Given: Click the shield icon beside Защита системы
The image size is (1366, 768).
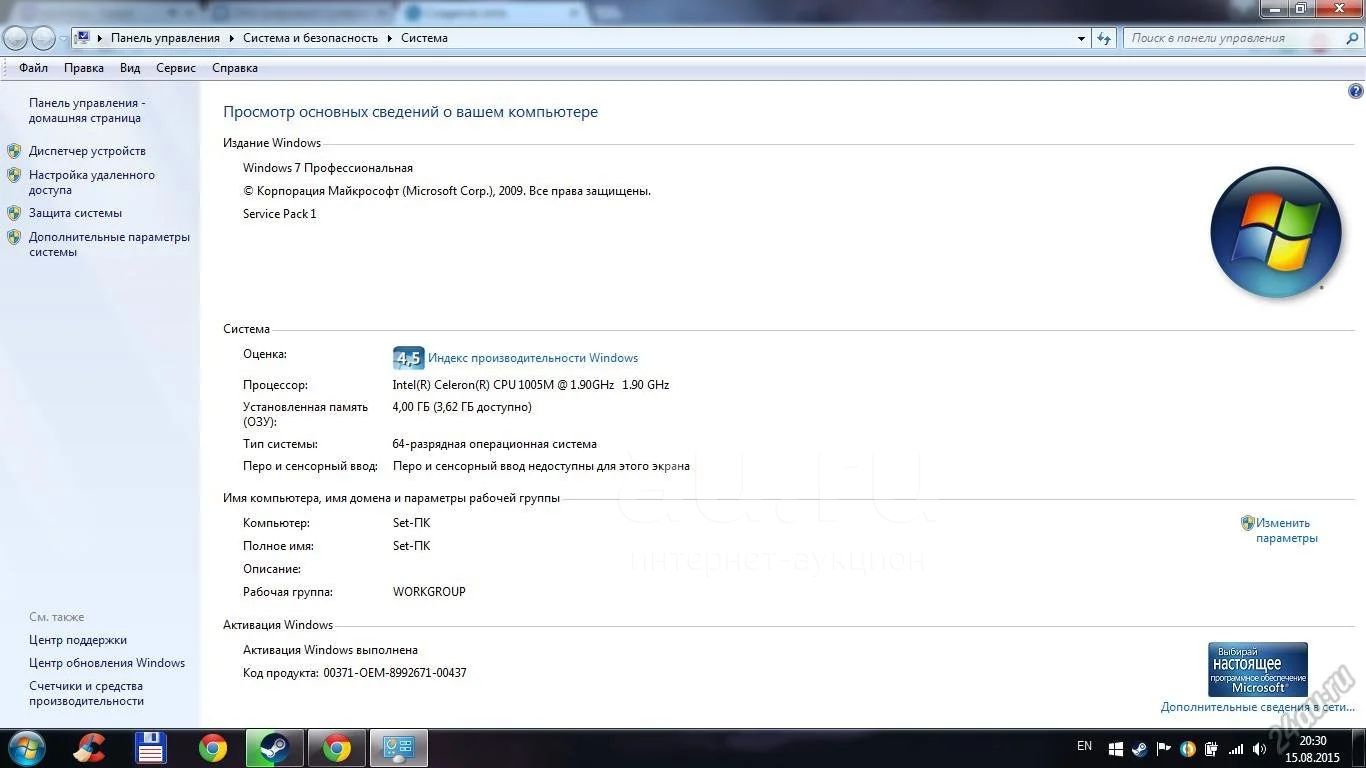Looking at the screenshot, I should click(14, 213).
